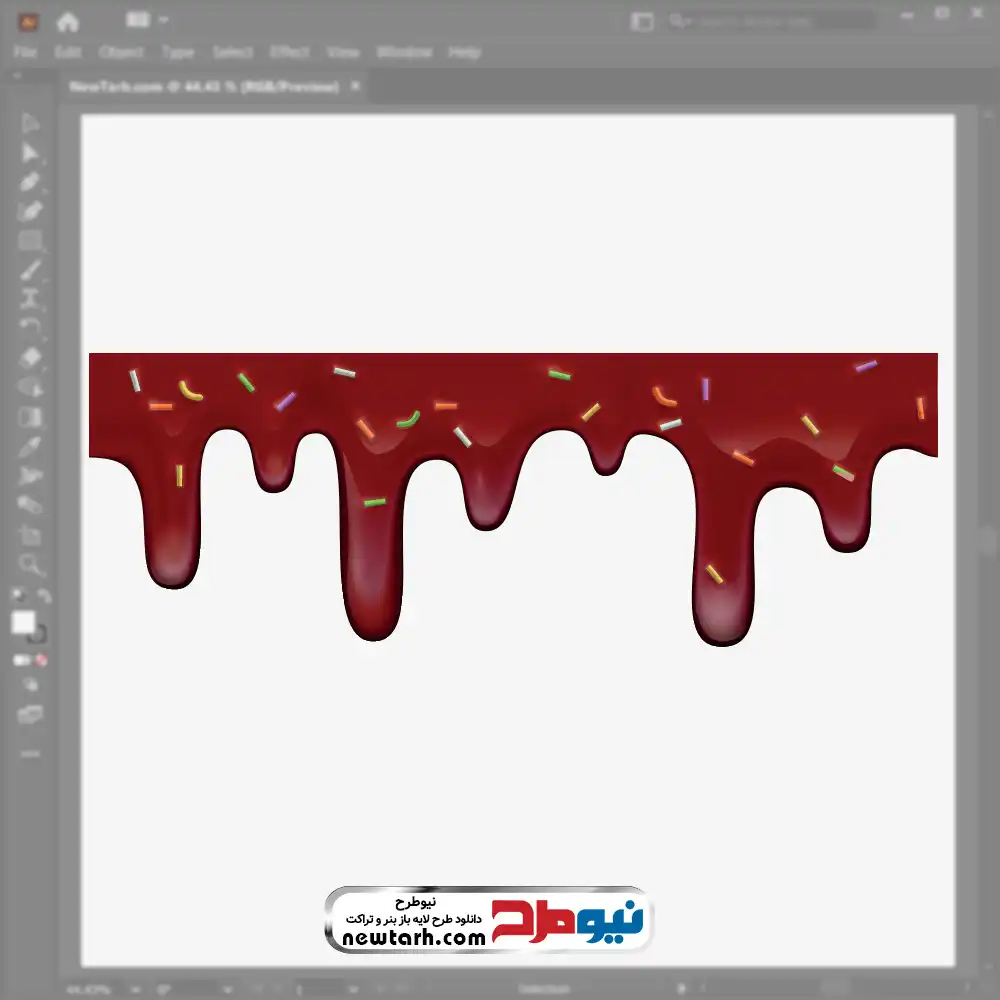
Task: Select the Eraser tool
Action: pos(30,357)
